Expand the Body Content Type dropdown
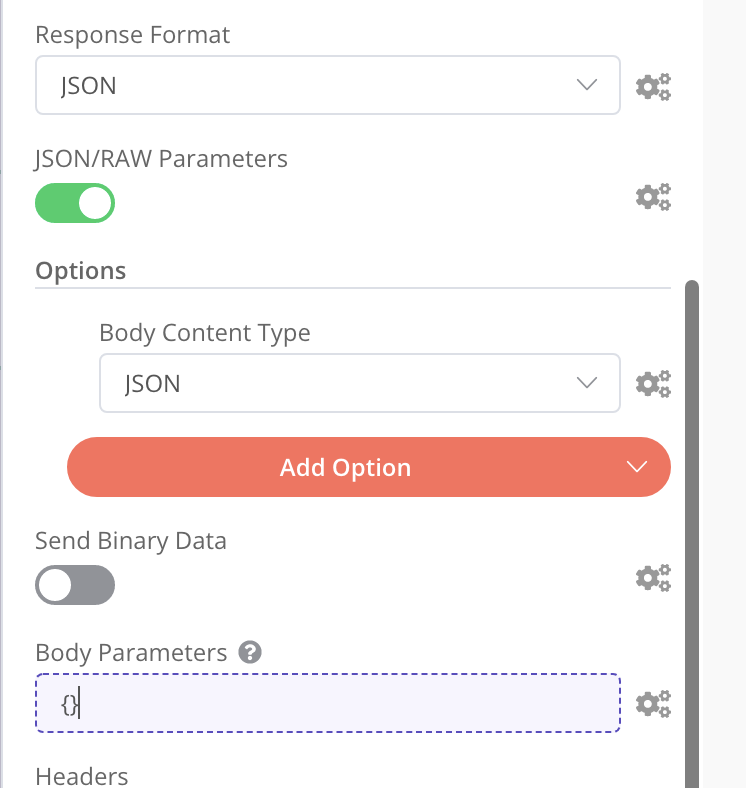This screenshot has height=788, width=746. (359, 383)
